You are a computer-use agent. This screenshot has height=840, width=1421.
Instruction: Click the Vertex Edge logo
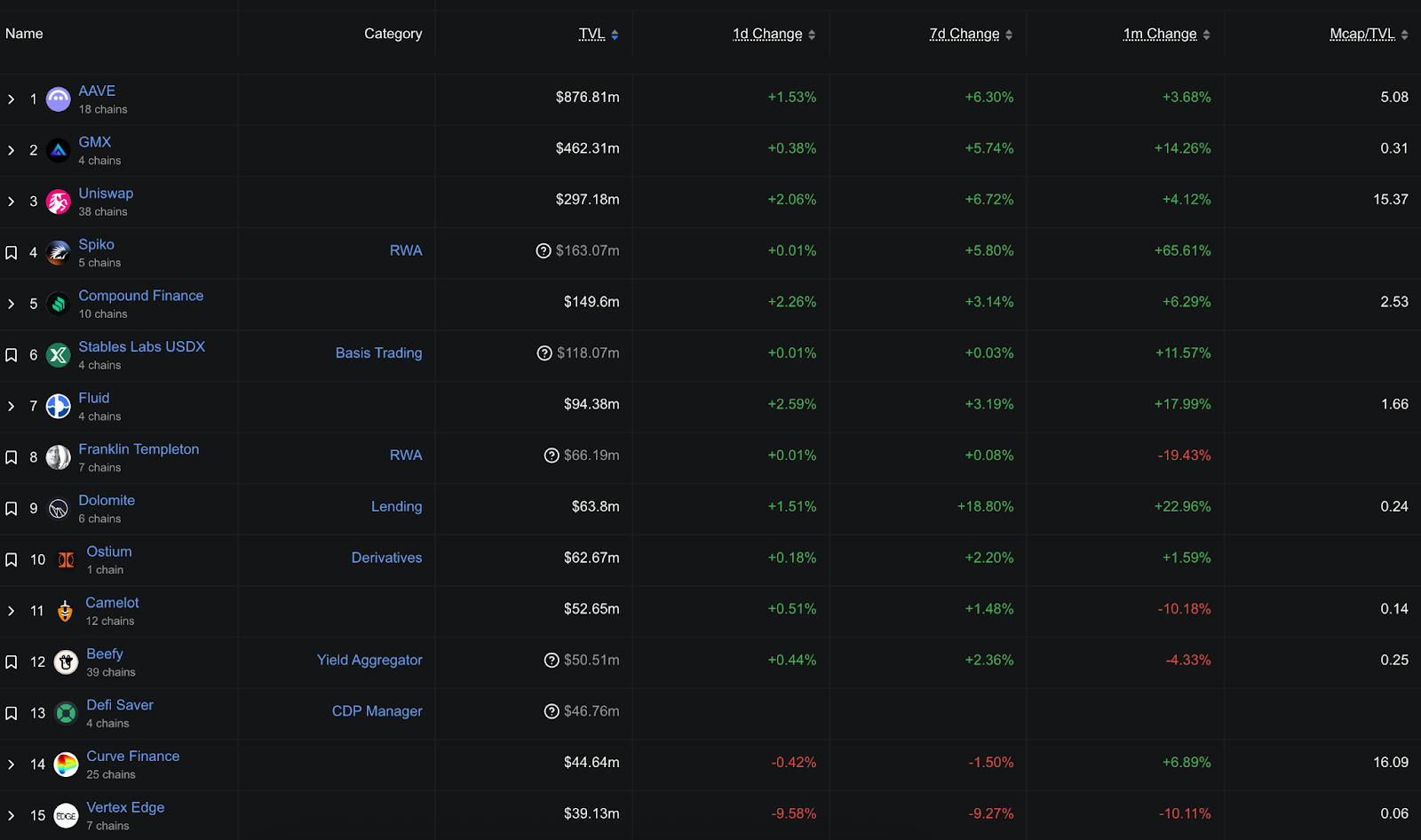[x=67, y=816]
